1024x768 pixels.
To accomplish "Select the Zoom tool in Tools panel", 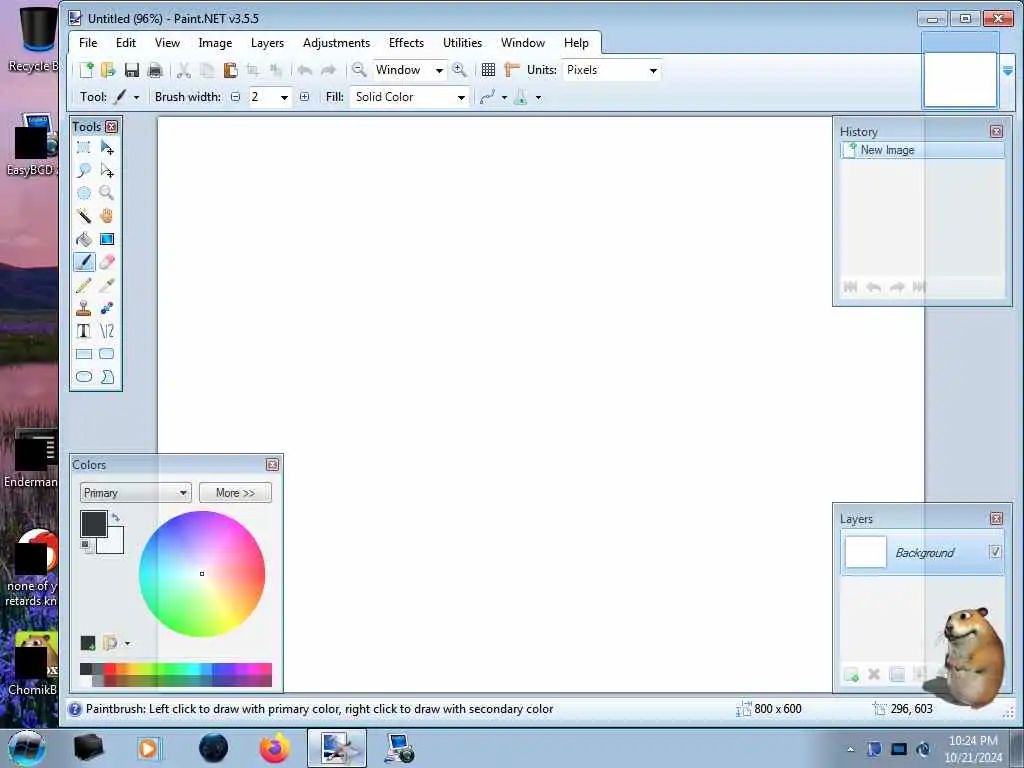I will [107, 193].
